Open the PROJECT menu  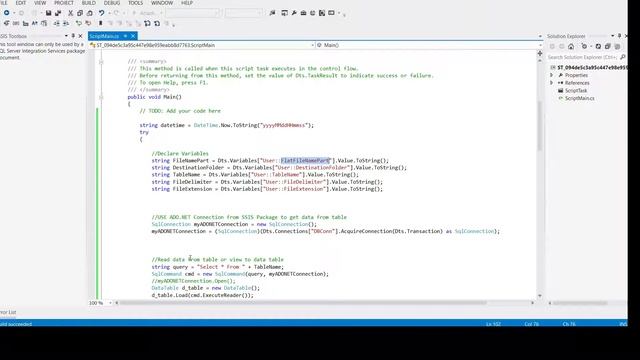64,3
